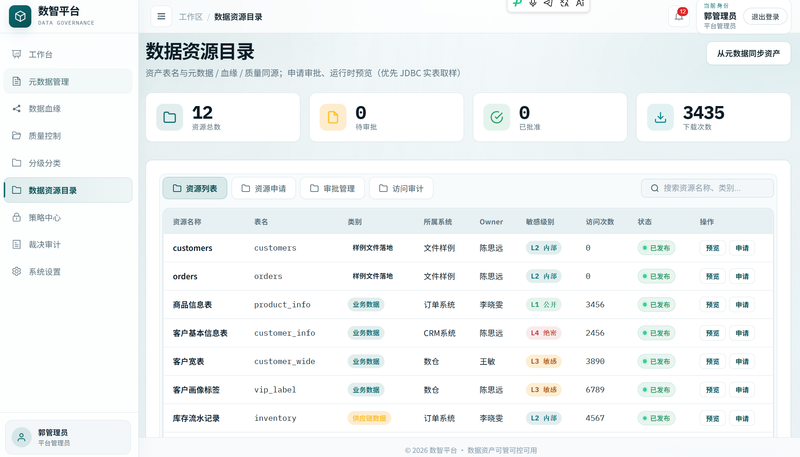
Task: Click the 已发布 status on orders row
Action: (657, 276)
